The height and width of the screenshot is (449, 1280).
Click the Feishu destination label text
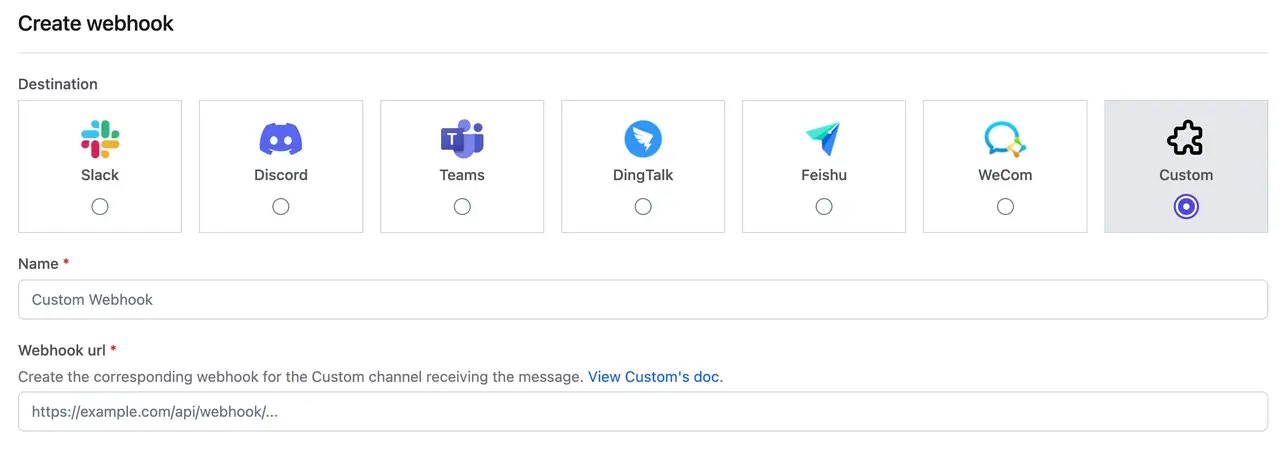[x=824, y=175]
